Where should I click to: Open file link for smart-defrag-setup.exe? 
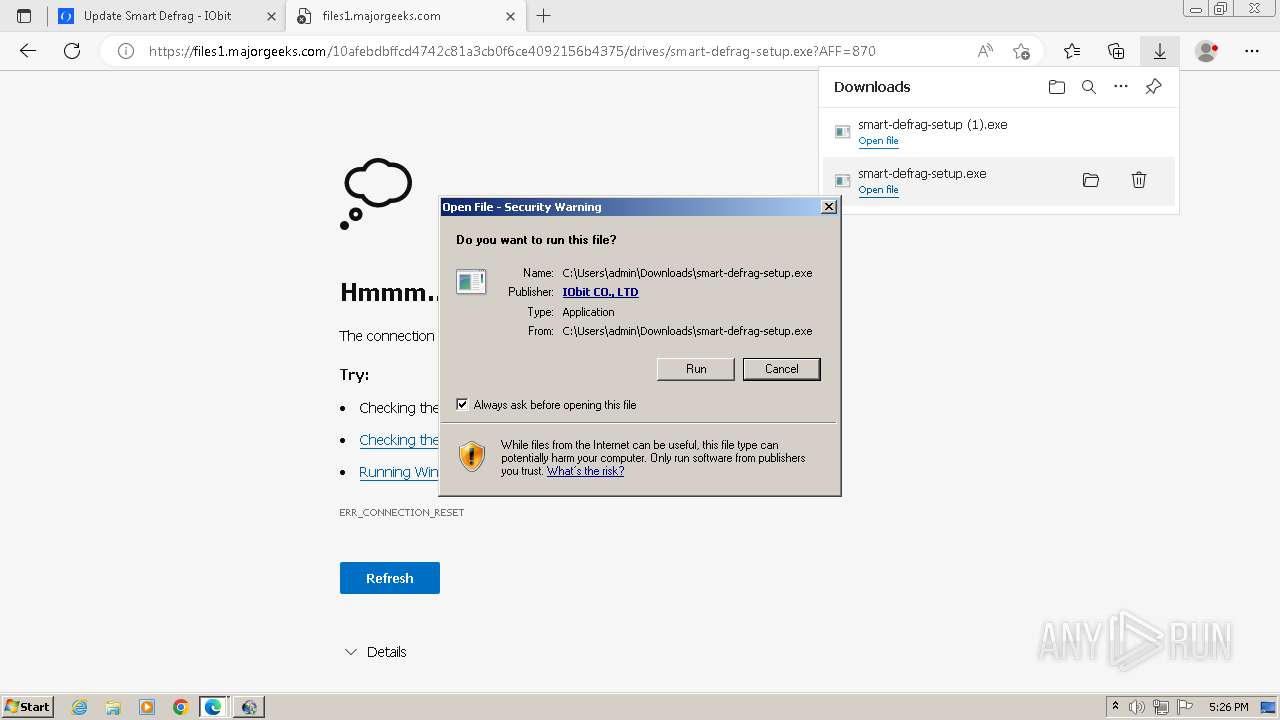[x=878, y=190]
